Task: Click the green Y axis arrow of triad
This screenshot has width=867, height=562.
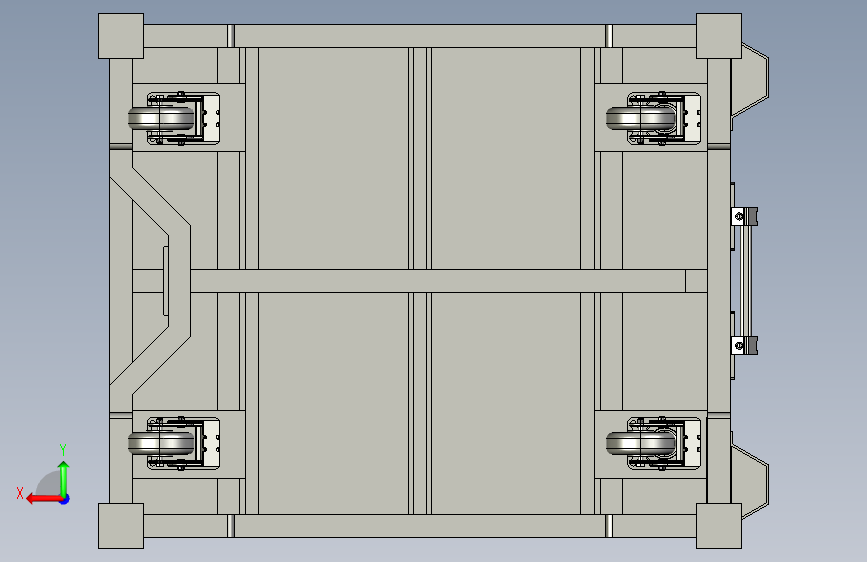Action: pyautogui.click(x=64, y=479)
